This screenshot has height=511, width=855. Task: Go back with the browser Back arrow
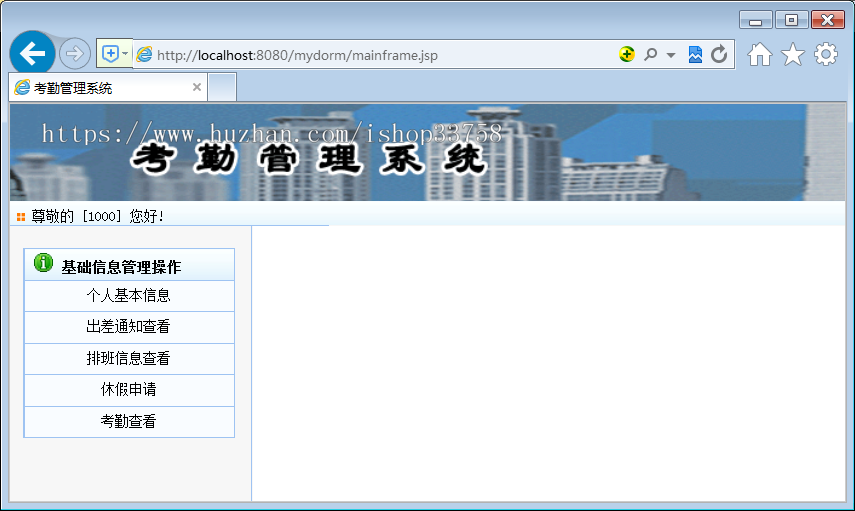coord(32,53)
